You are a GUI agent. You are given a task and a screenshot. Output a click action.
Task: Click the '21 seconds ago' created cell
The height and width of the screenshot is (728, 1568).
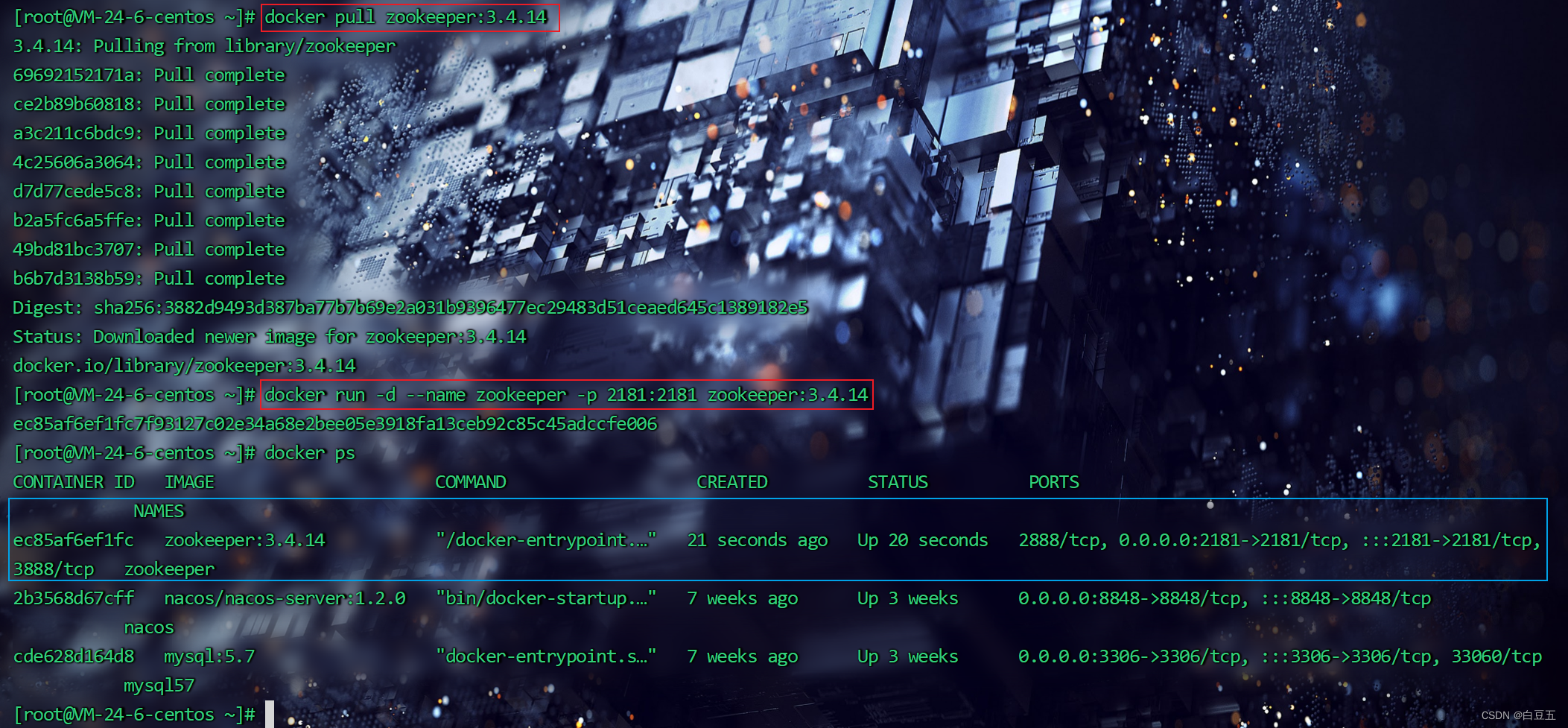coord(758,540)
